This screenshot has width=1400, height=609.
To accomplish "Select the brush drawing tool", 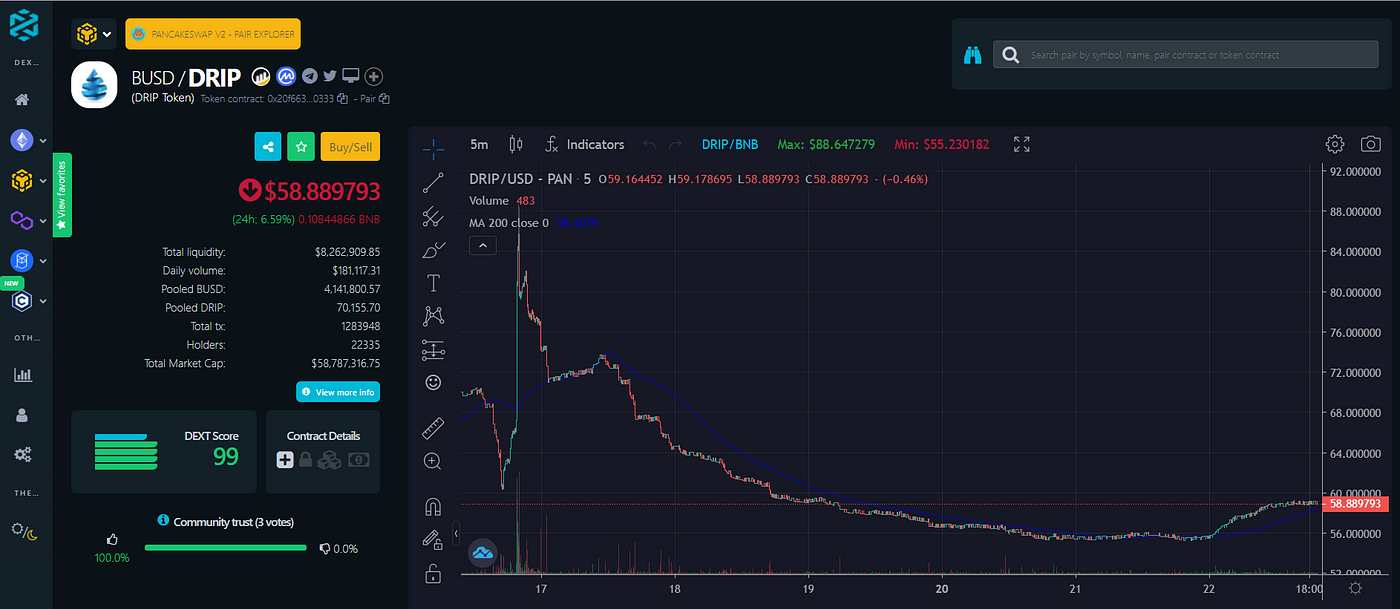I will coord(433,249).
